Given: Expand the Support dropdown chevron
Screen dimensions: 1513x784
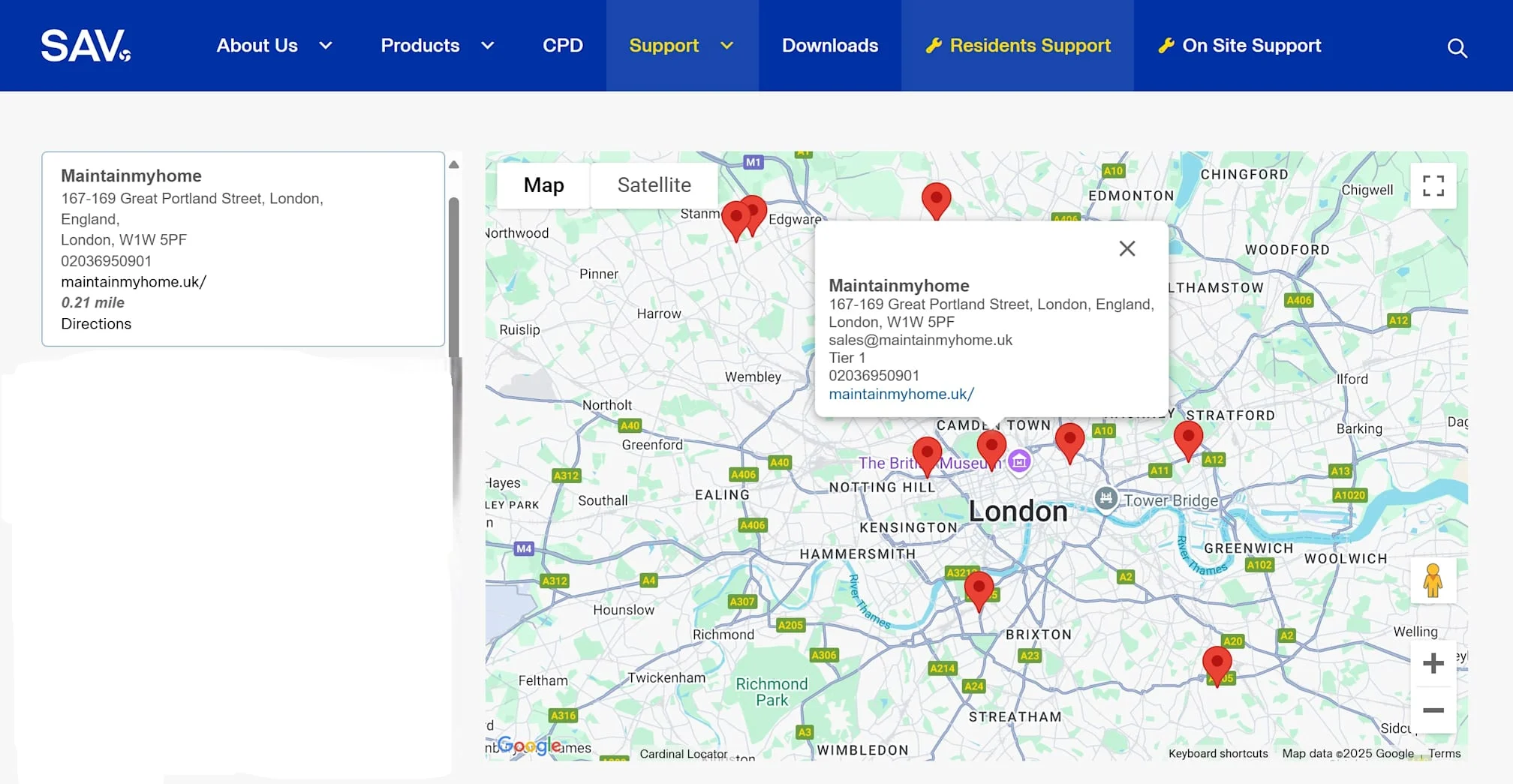Looking at the screenshot, I should pos(726,46).
